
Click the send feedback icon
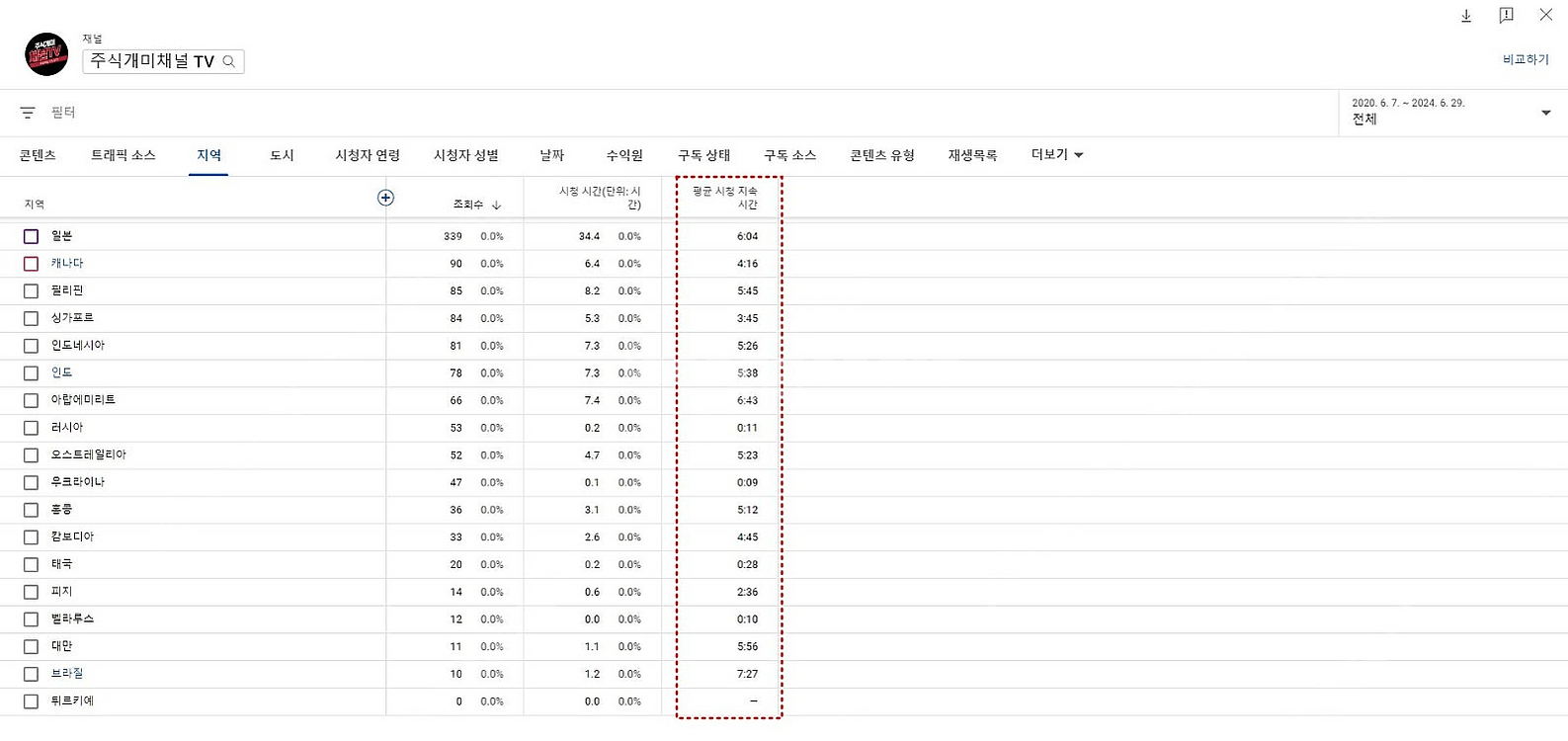point(1506,16)
